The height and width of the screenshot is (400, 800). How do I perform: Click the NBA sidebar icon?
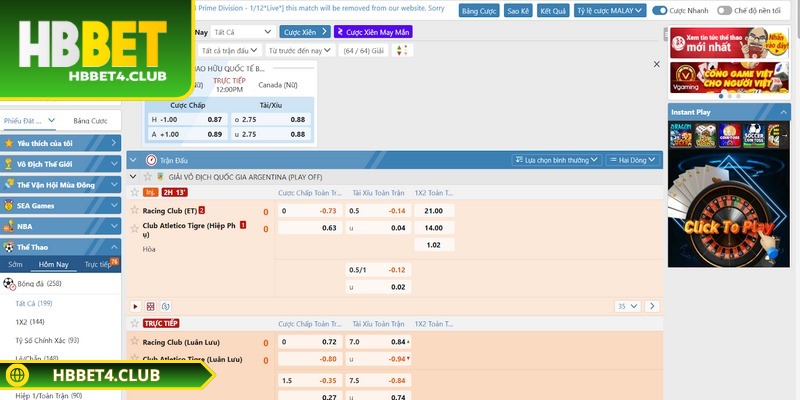(9, 227)
